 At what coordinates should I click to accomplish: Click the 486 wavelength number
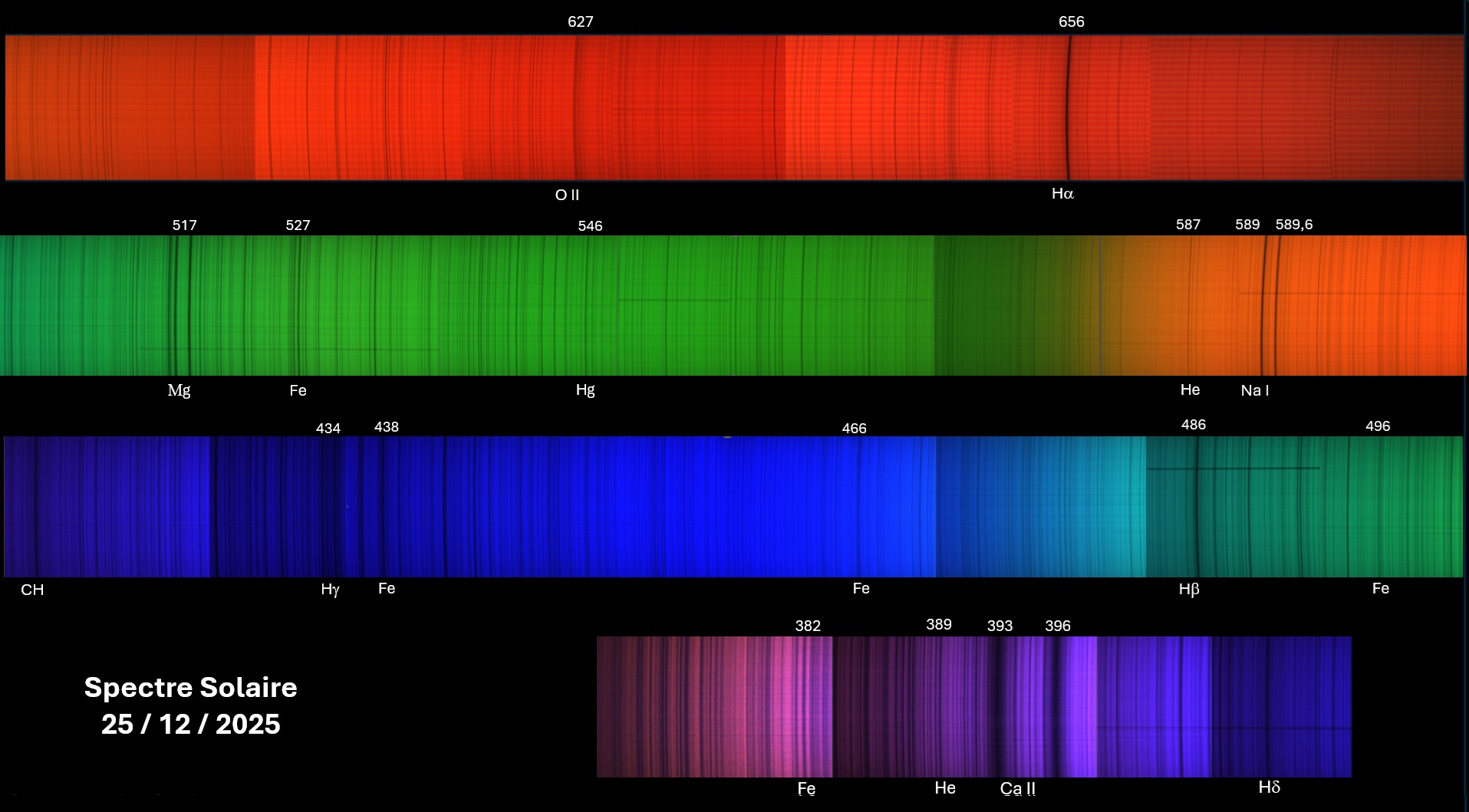(1194, 425)
